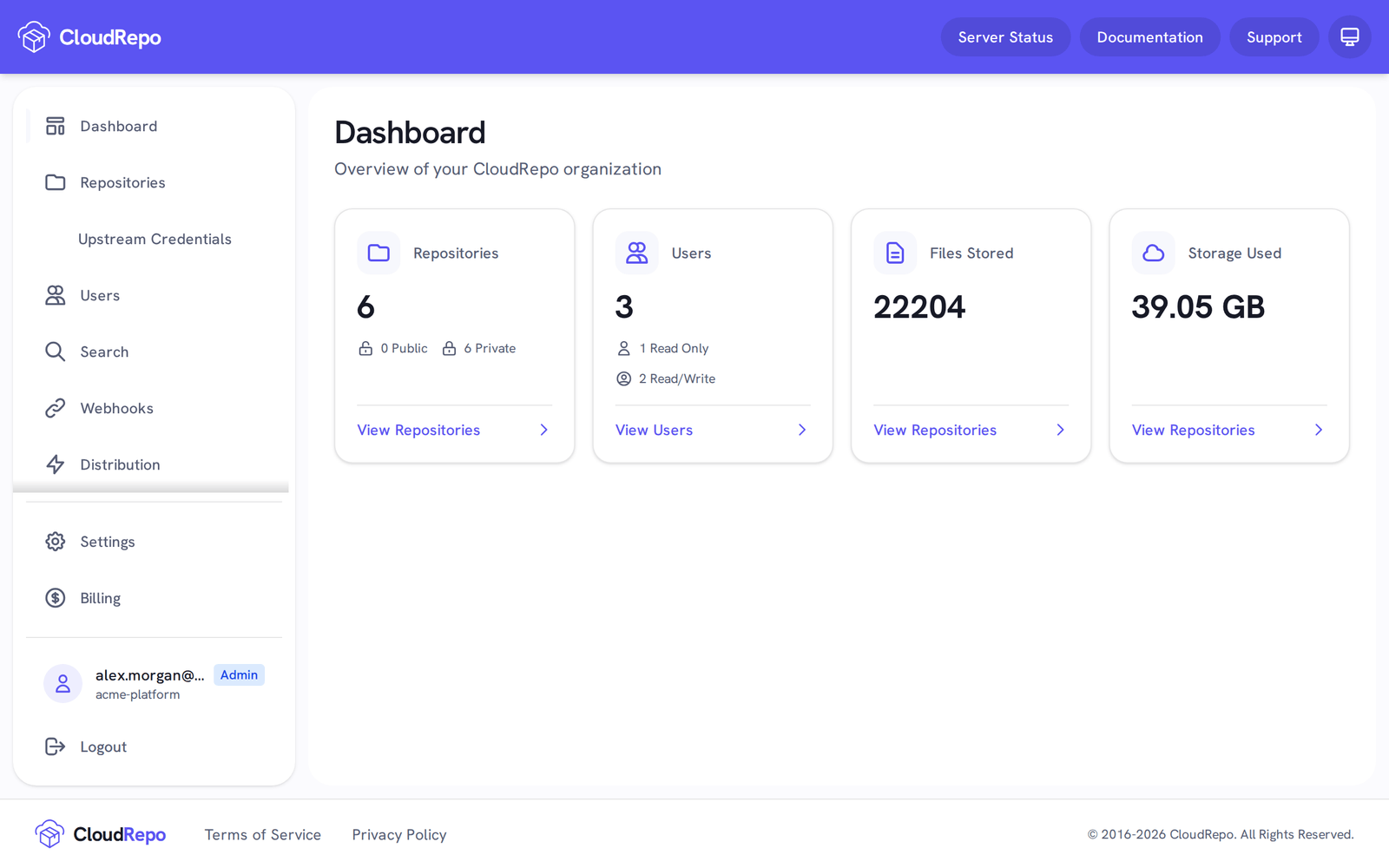The width and height of the screenshot is (1389, 868).
Task: Click chevron arrow on Files Stored card
Action: point(1060,431)
